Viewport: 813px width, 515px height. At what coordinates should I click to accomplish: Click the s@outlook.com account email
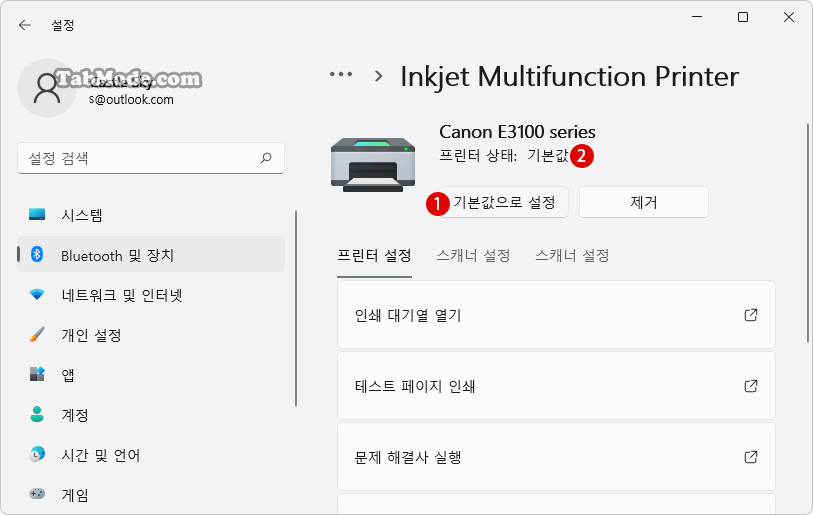131,100
